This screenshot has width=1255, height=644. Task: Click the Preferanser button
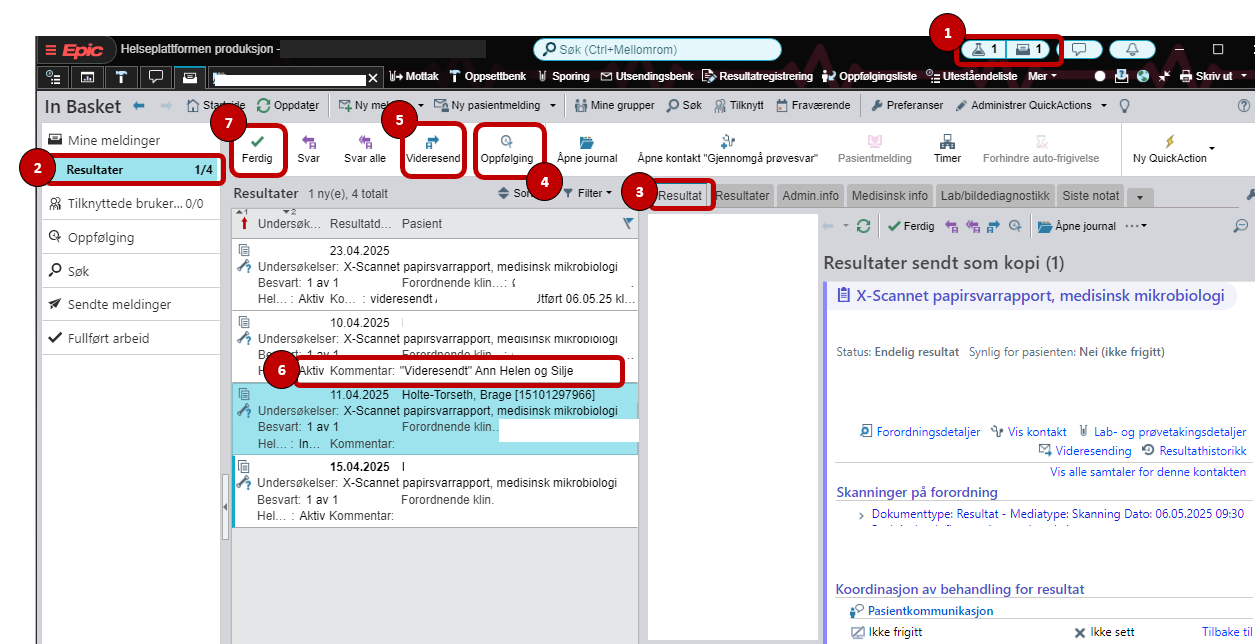(x=907, y=105)
